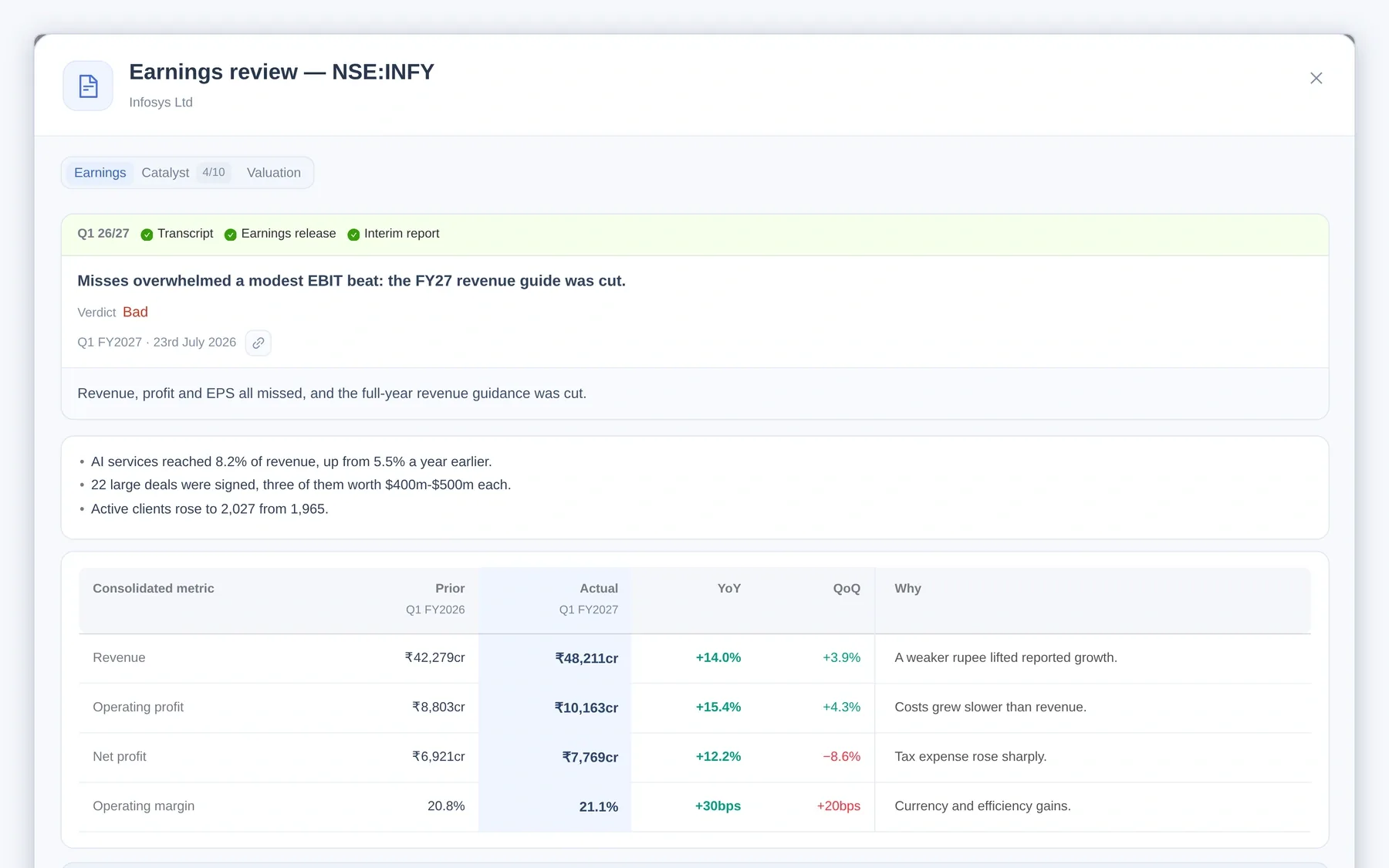Image resolution: width=1389 pixels, height=868 pixels.
Task: Click the Operating margin YoY +30bps
Action: tap(718, 806)
